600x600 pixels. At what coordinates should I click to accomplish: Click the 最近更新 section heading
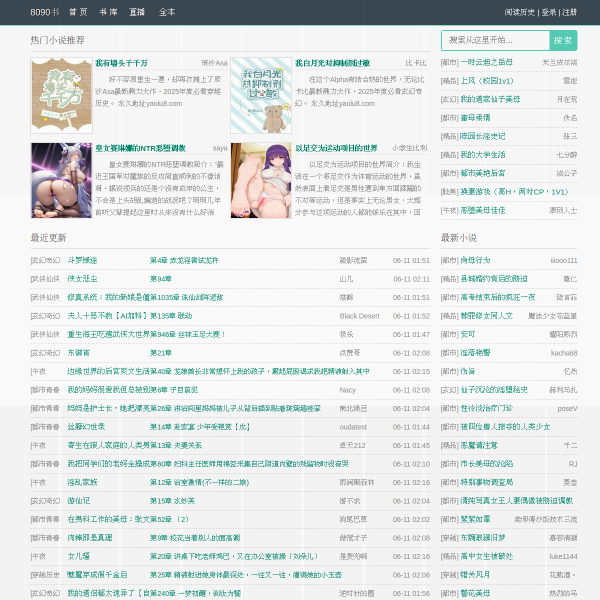pyautogui.click(x=48, y=238)
